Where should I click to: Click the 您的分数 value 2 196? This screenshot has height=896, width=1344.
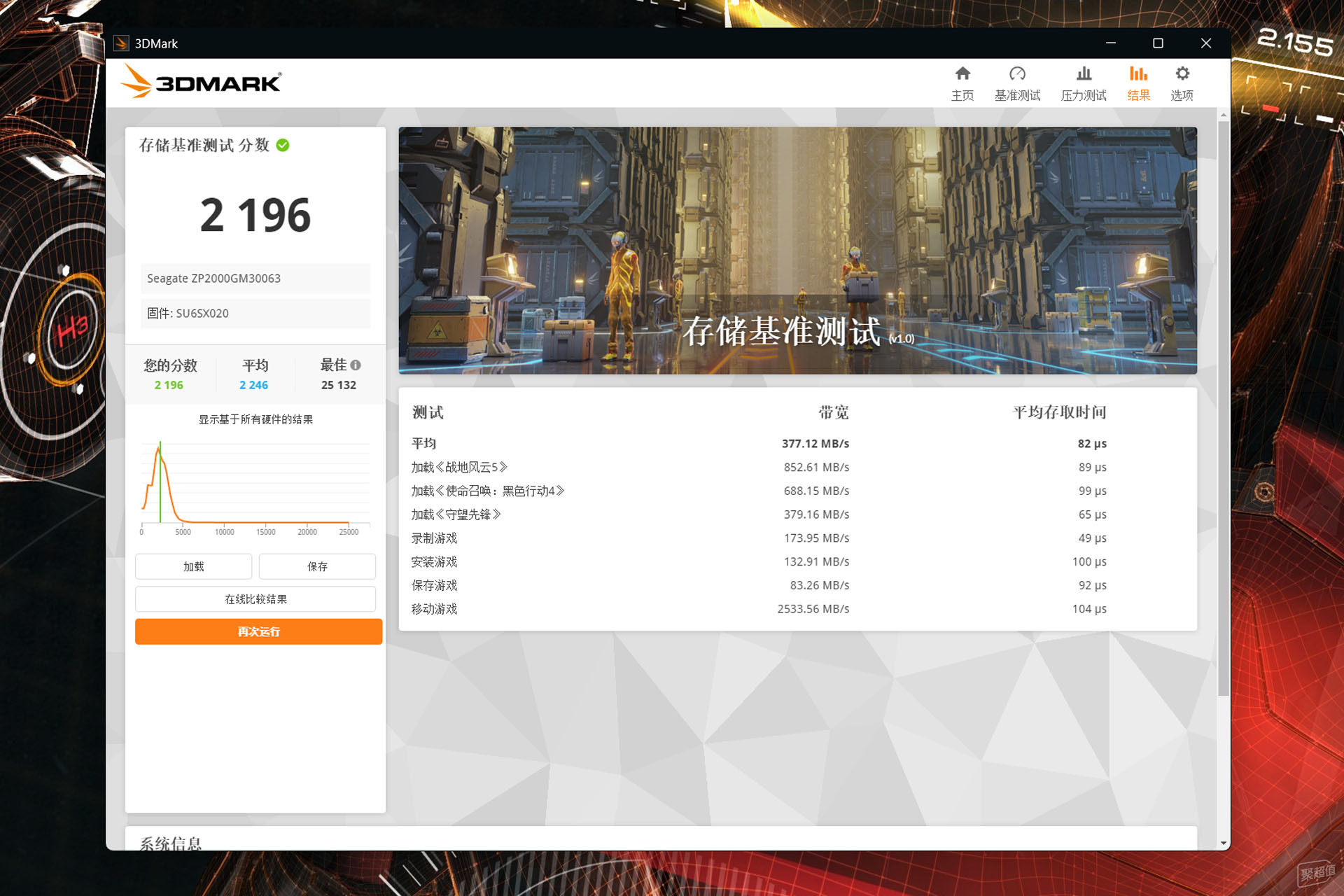click(169, 385)
